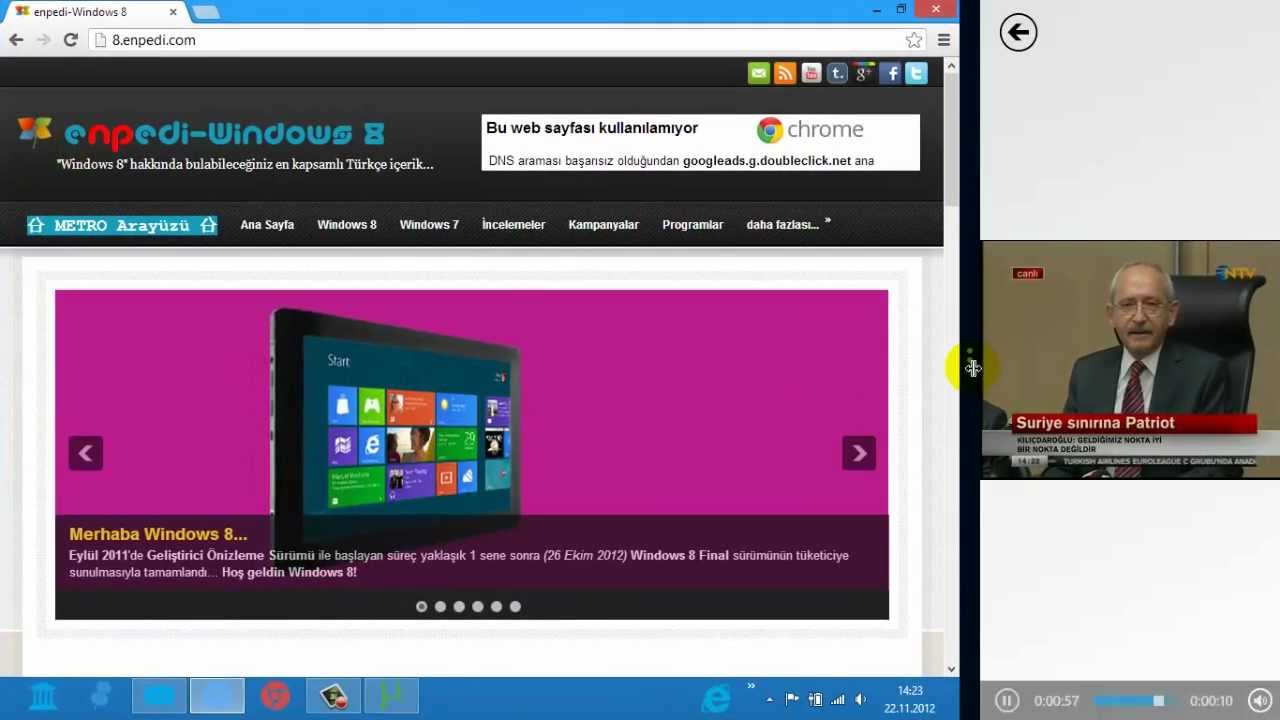The image size is (1280, 720).
Task: Expand the 'daha fazlası...' menu
Action: coord(788,224)
